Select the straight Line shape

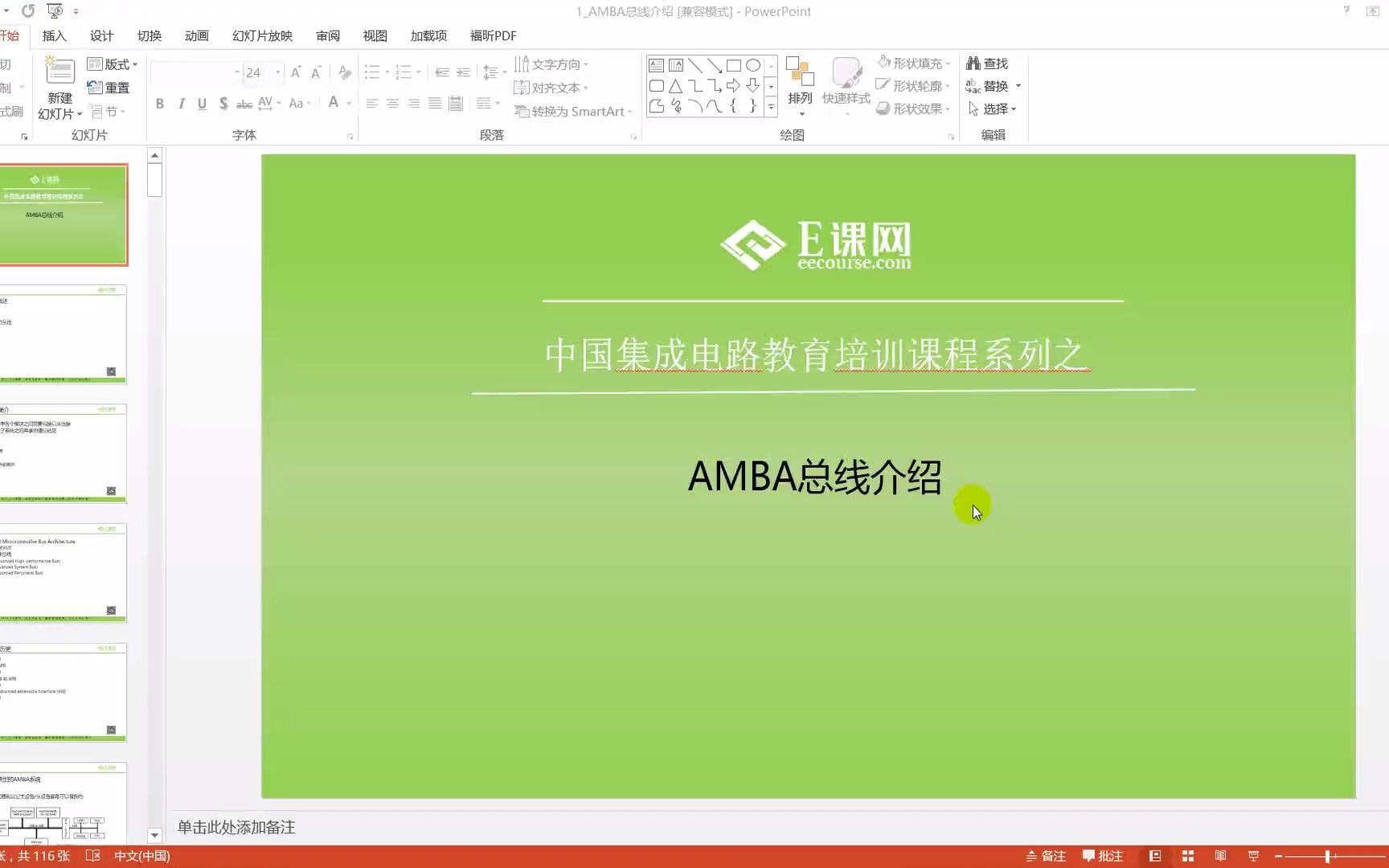(x=695, y=66)
